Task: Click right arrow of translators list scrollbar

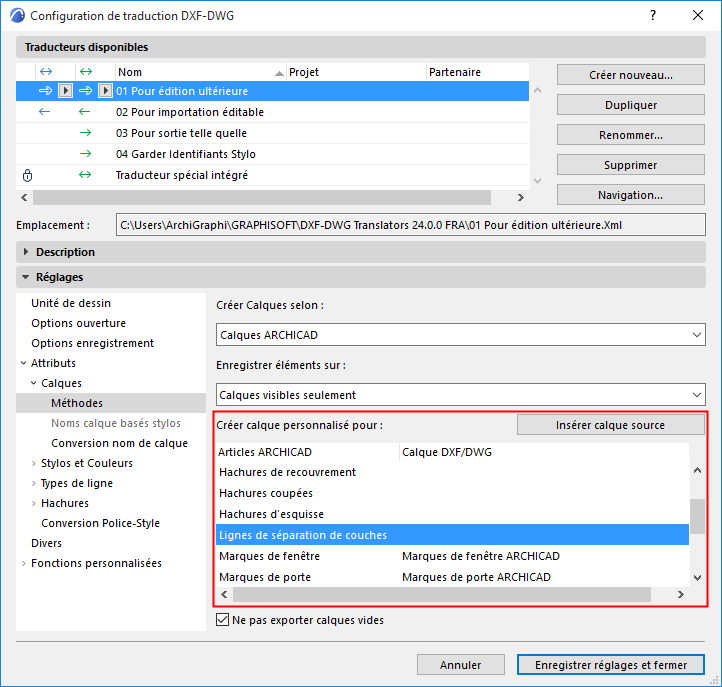Action: click(x=520, y=198)
